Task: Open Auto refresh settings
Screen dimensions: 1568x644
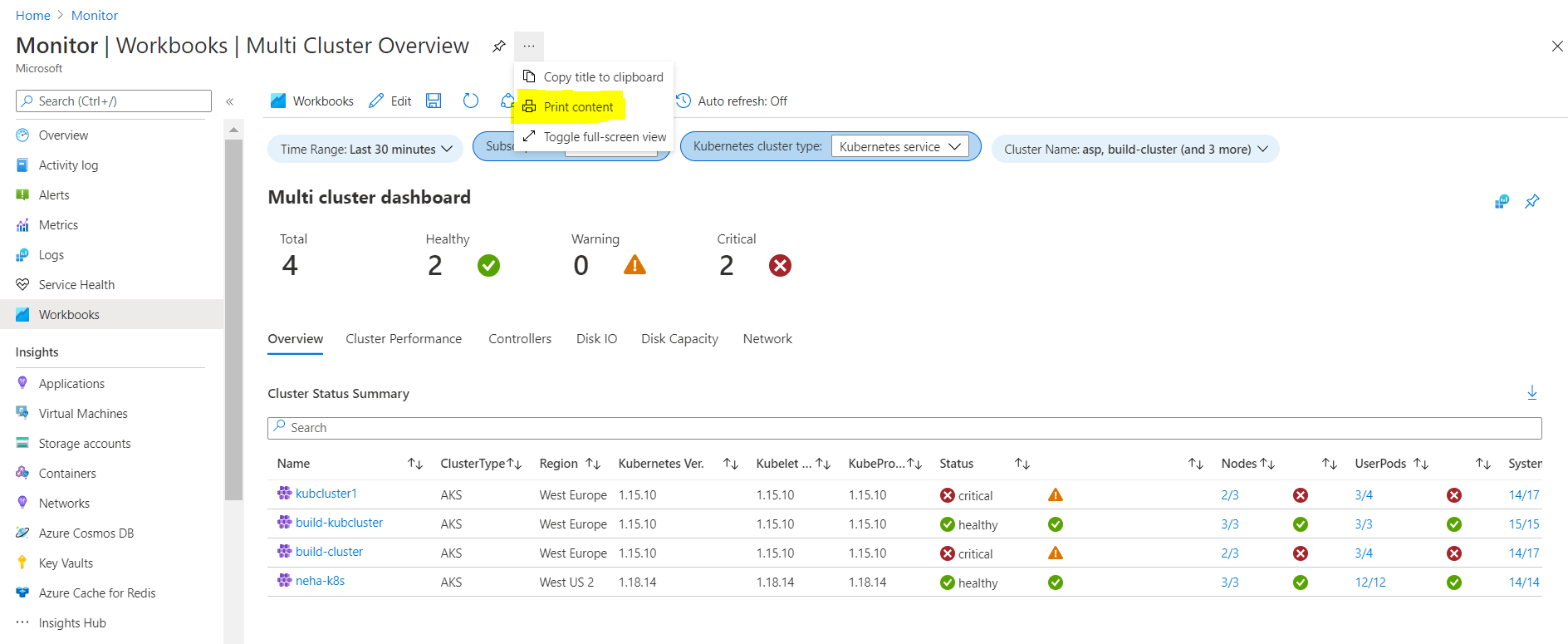Action: (x=731, y=101)
